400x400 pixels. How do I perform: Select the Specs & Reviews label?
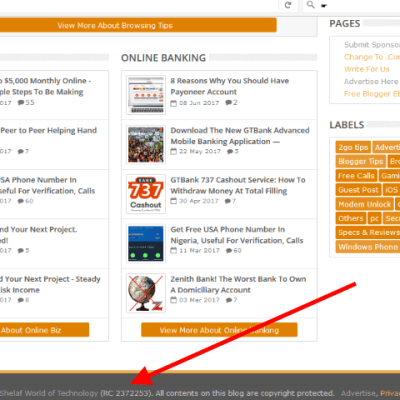click(368, 232)
